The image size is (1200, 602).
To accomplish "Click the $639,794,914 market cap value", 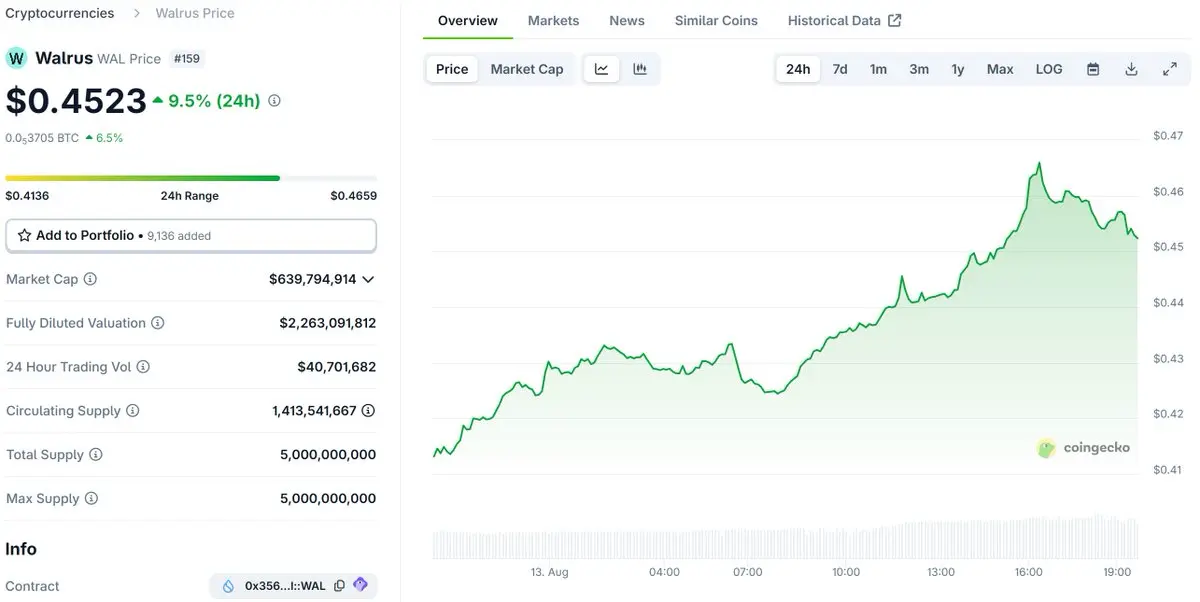I will point(312,279).
